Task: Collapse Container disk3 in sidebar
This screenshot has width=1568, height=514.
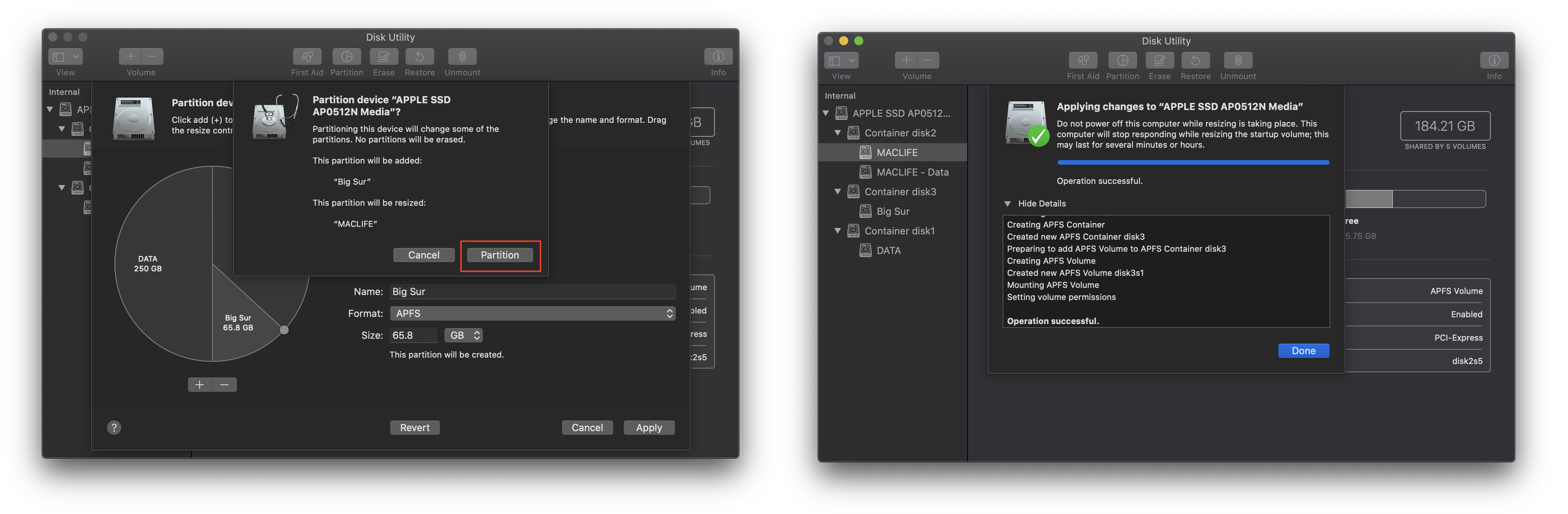Action: click(838, 192)
